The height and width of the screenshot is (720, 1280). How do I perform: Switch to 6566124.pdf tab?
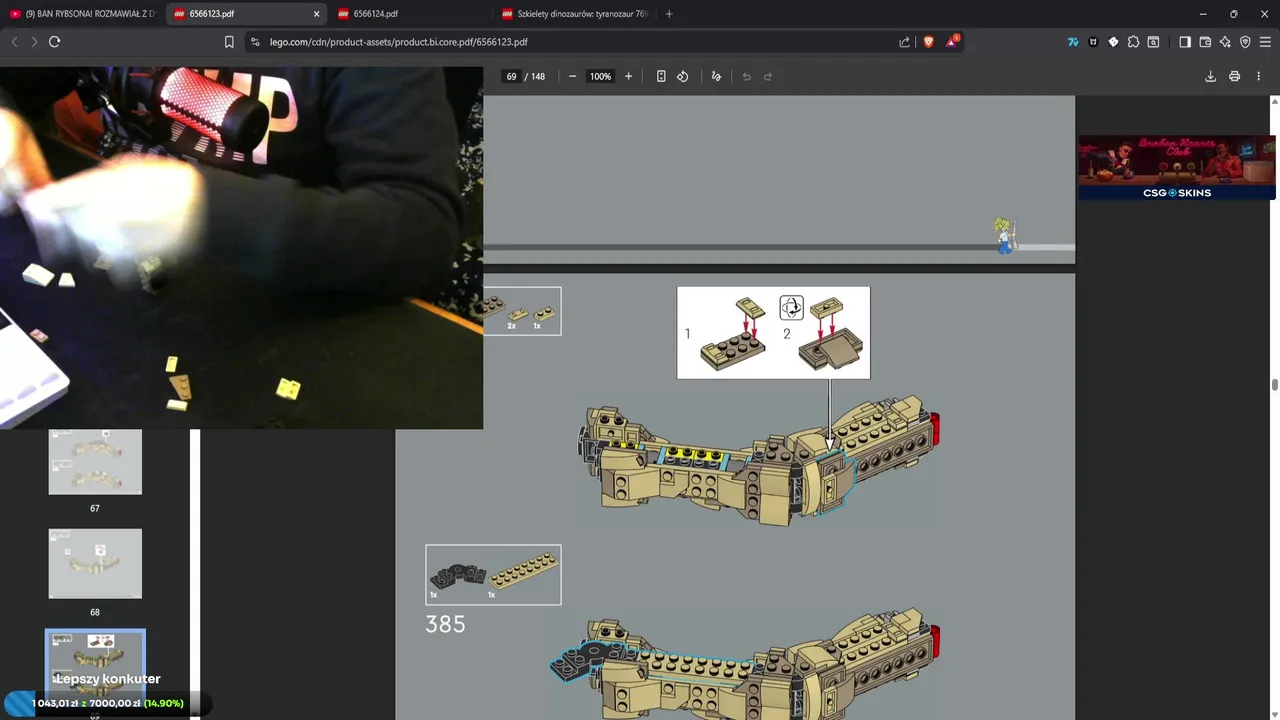(410, 14)
